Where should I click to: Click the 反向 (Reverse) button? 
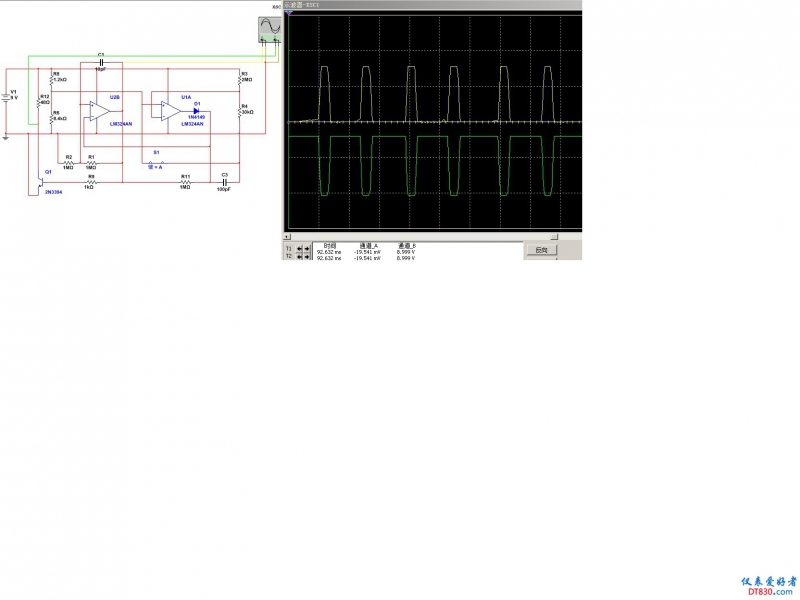(541, 250)
